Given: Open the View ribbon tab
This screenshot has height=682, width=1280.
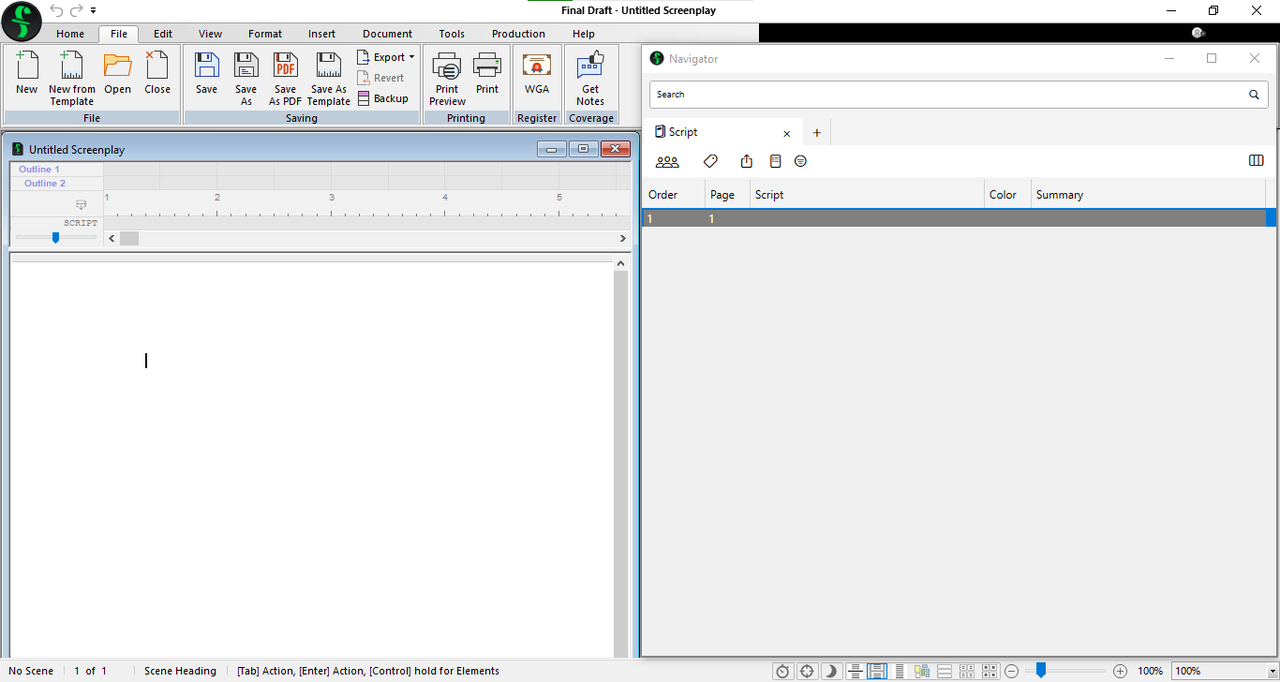Looking at the screenshot, I should coord(210,34).
